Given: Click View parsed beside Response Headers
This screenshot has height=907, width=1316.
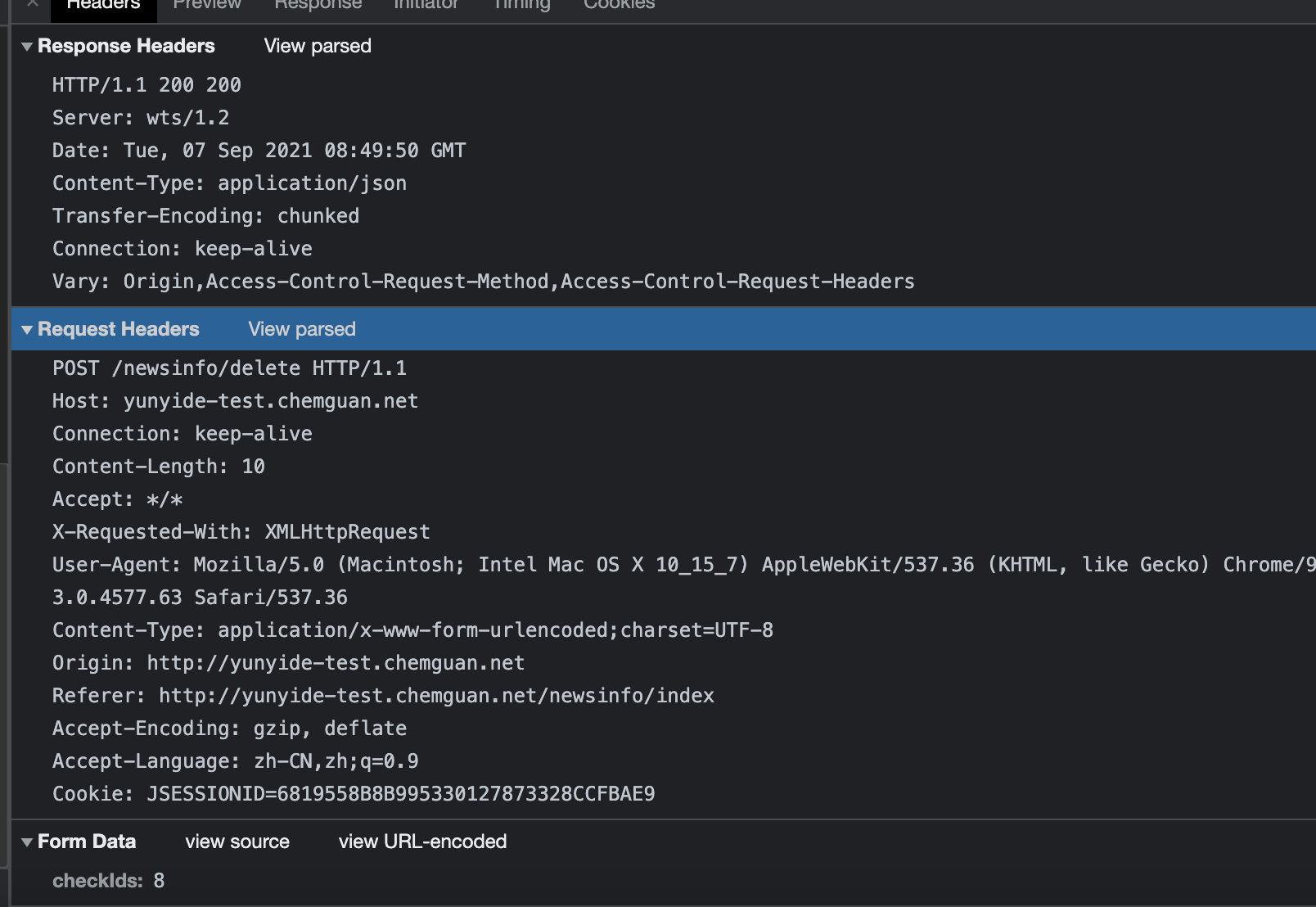Looking at the screenshot, I should 318,47.
